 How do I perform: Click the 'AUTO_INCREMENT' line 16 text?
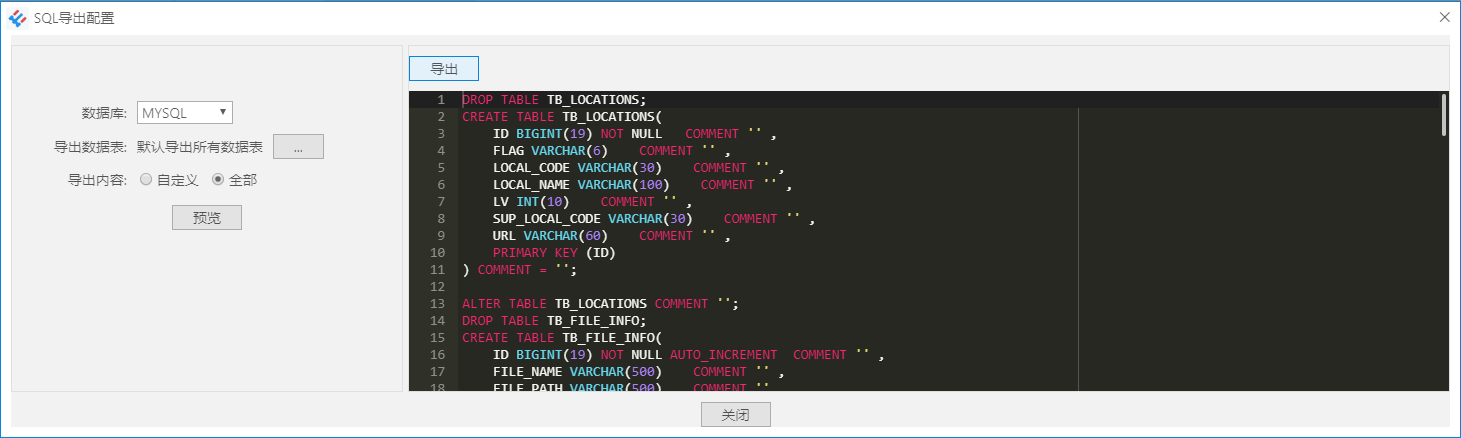tap(723, 355)
